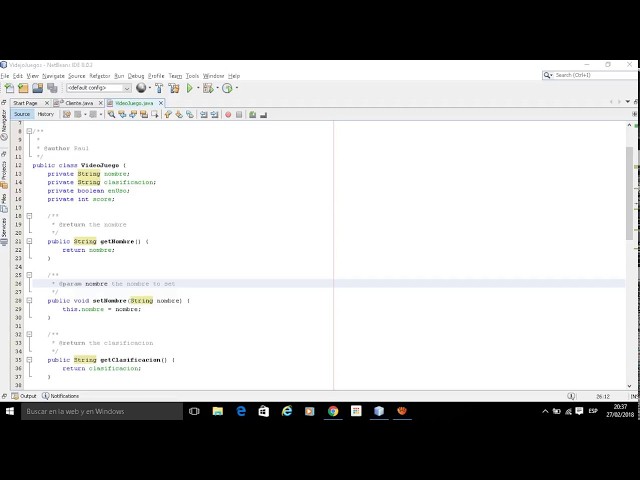Click the Clean and Build Project icon
This screenshot has height=480, width=640.
pos(174,88)
